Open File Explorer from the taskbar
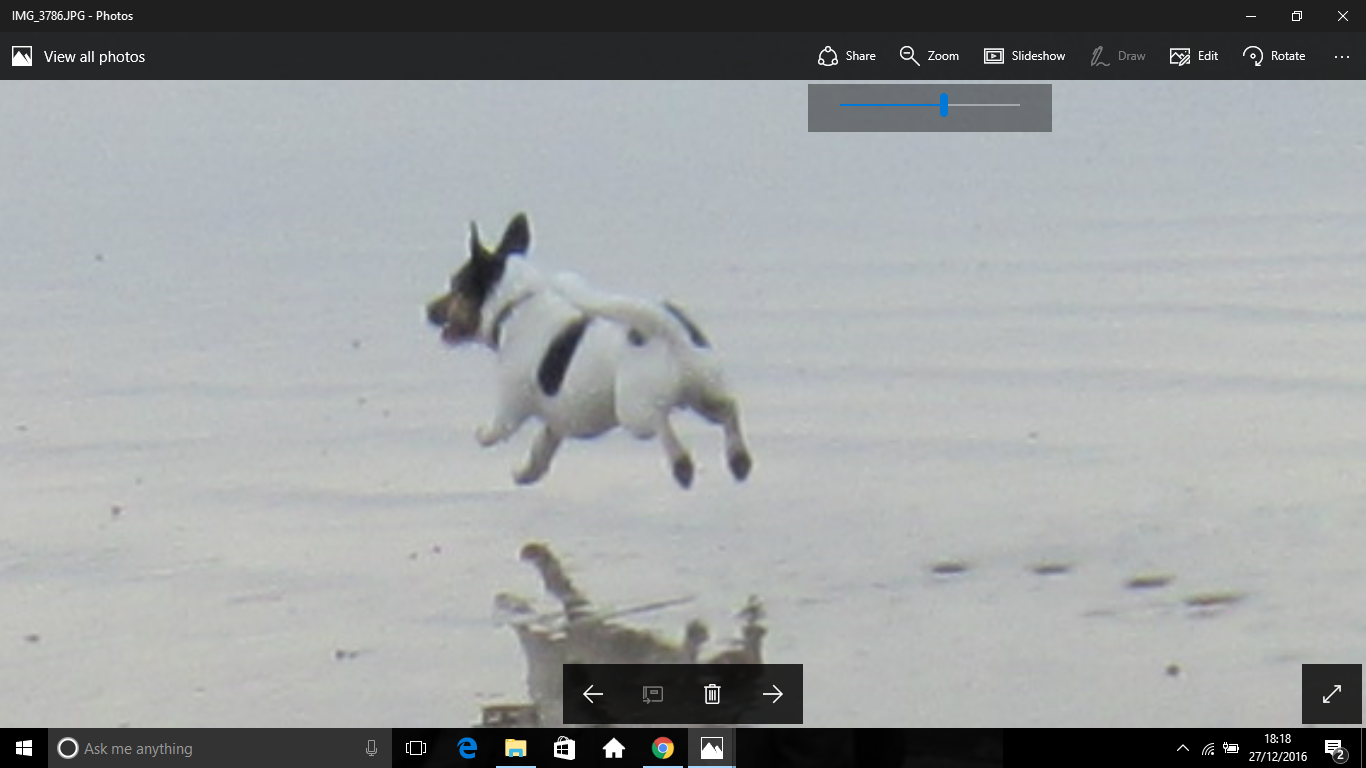 click(x=515, y=748)
